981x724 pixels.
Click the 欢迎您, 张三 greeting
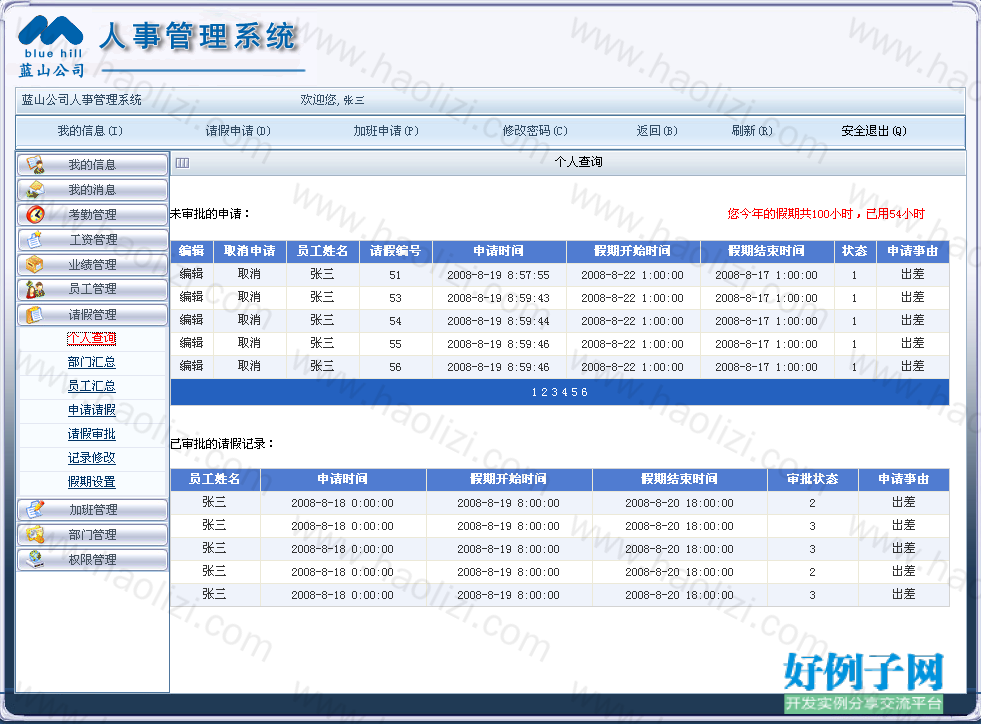332,100
